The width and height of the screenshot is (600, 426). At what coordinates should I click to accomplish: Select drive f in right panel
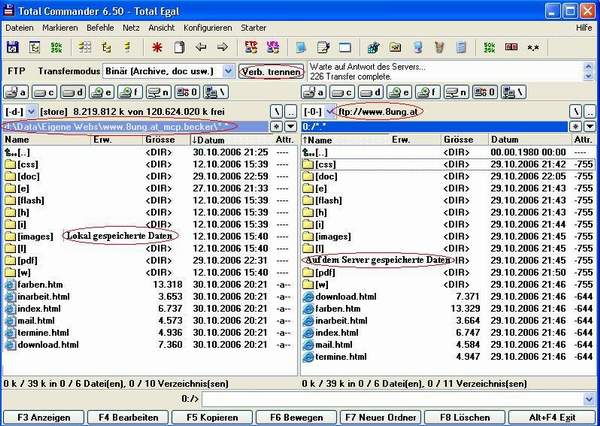427,92
